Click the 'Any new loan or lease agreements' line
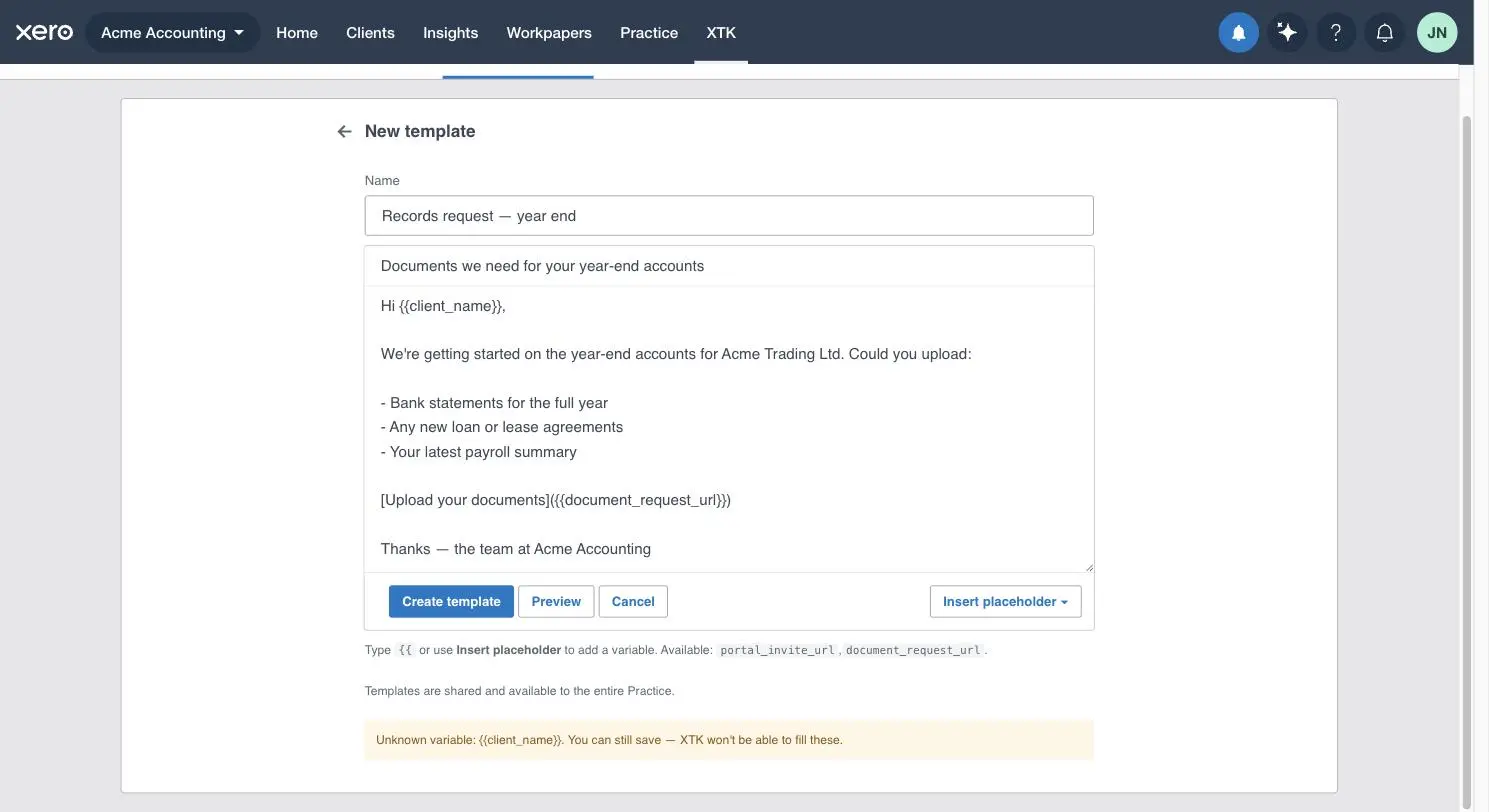This screenshot has height=812, width=1489. point(502,427)
